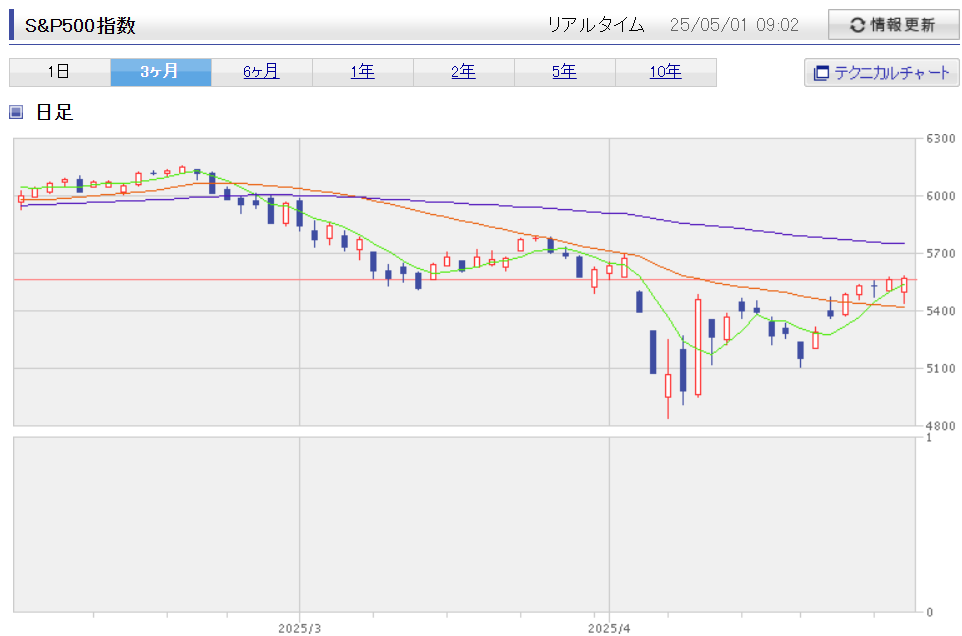Click the 4800 price axis label
This screenshot has width=962, height=636.
[941, 426]
